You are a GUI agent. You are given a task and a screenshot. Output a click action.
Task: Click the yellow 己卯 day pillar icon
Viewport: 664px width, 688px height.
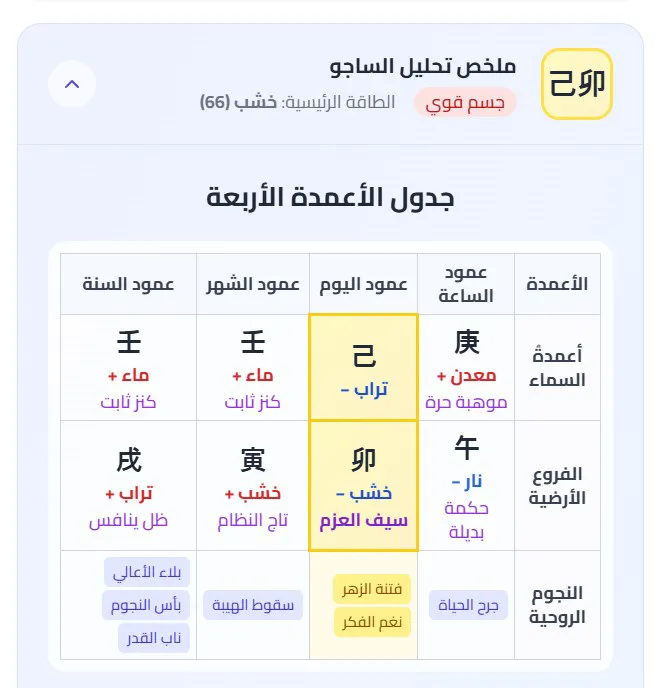pos(577,84)
